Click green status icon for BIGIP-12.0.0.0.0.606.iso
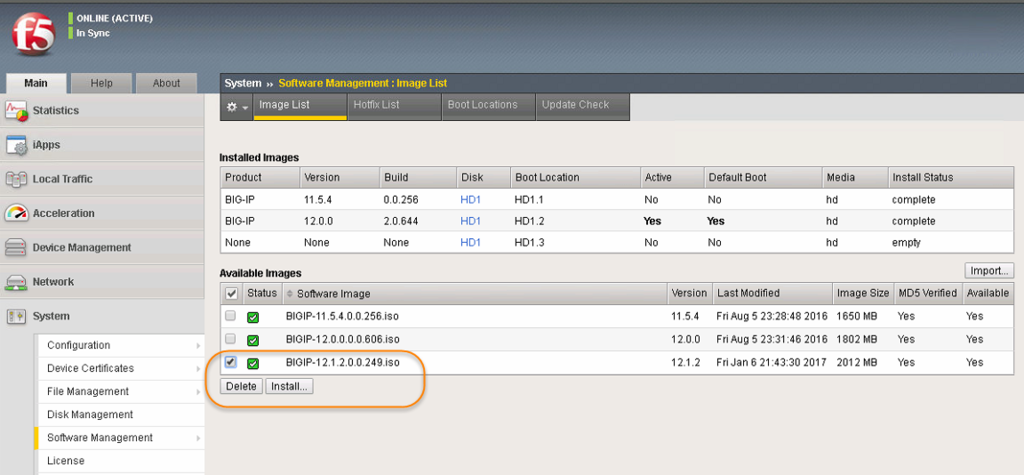Screen dimensions: 1024x475 coord(253,340)
